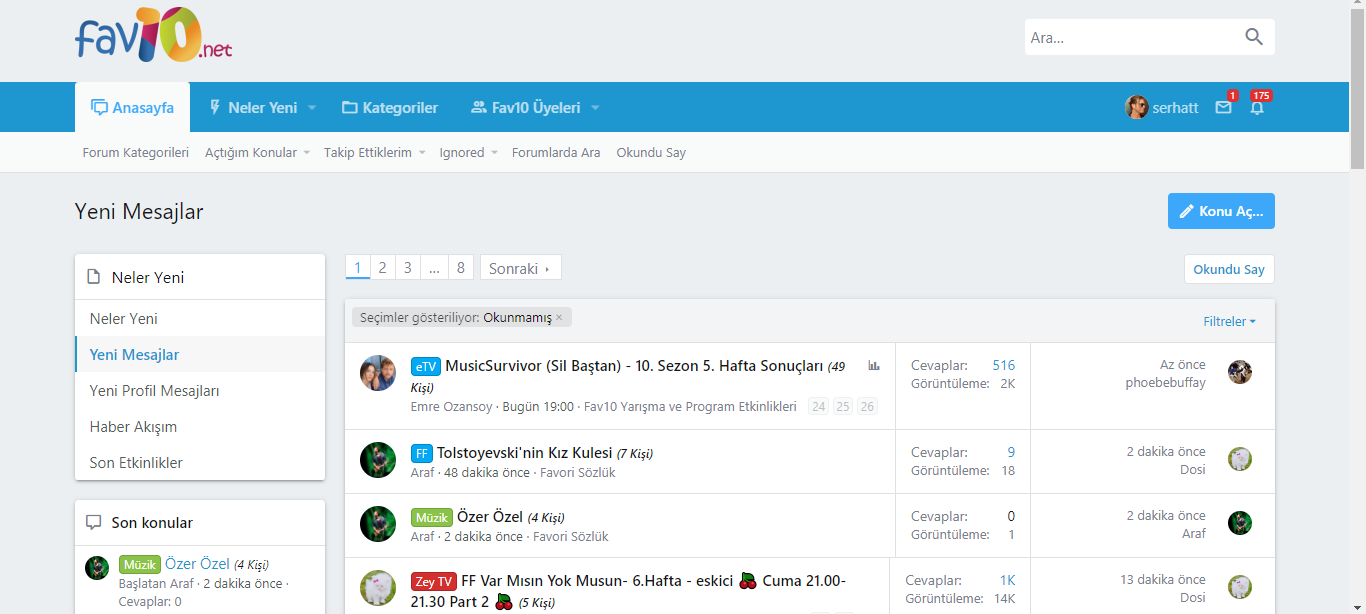Click the Ara search input field
1366x614 pixels.
(1130, 38)
